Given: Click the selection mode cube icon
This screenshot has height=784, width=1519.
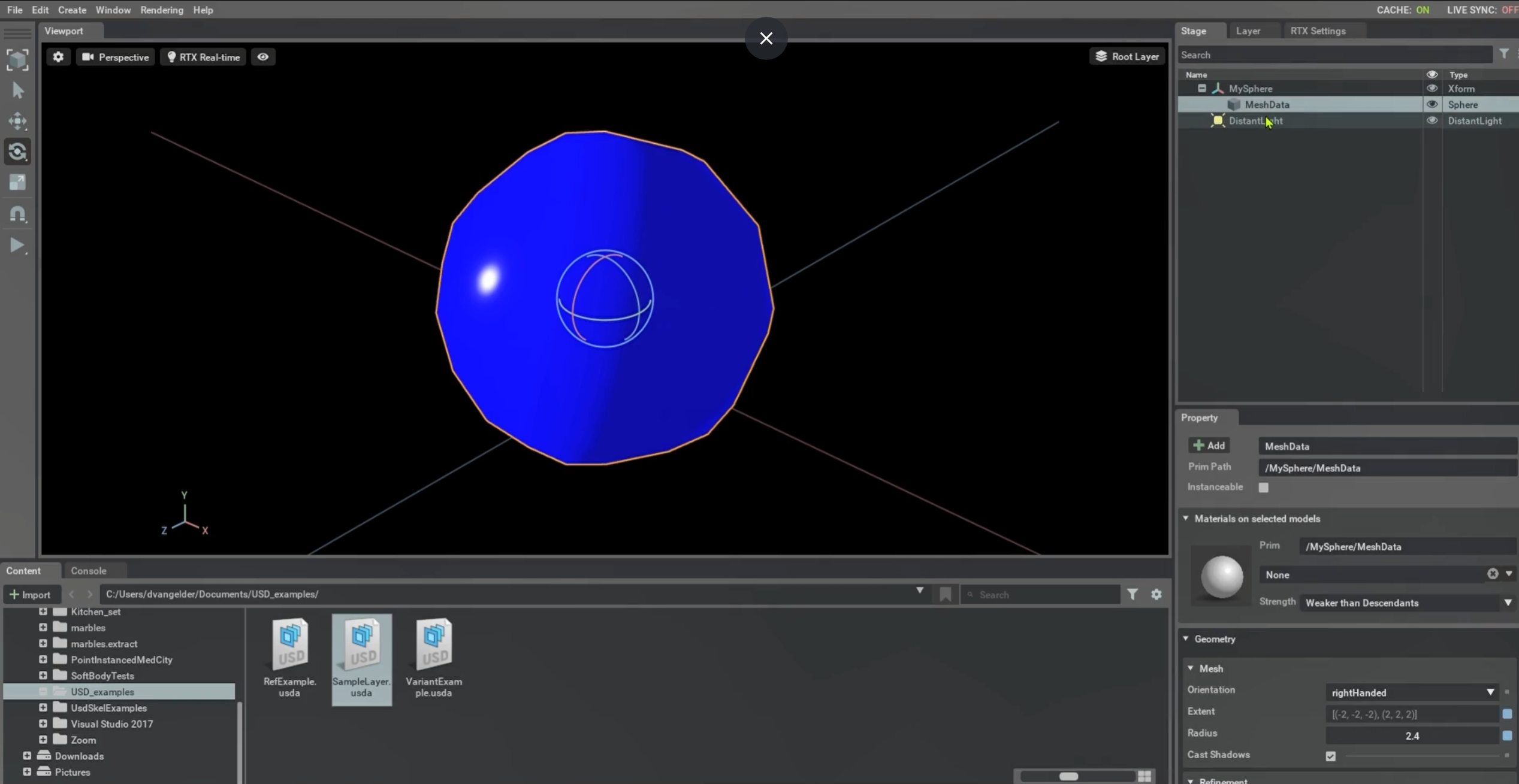Looking at the screenshot, I should point(17,59).
